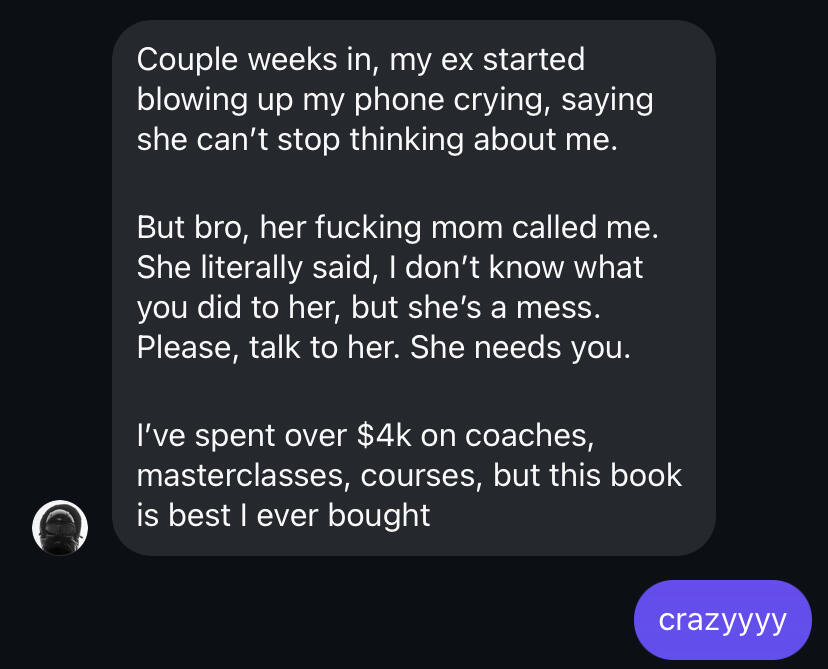Click the text "masterclasses, courses, but this book"
The height and width of the screenshot is (669, 828).
(x=408, y=475)
